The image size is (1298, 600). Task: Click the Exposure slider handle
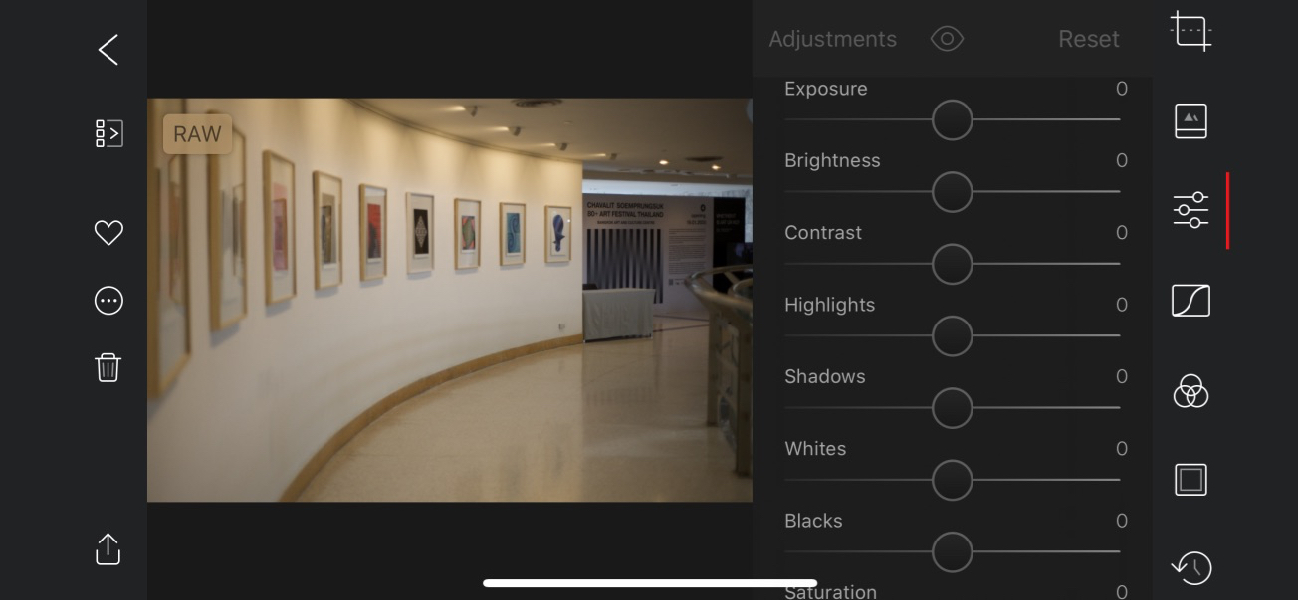click(952, 120)
